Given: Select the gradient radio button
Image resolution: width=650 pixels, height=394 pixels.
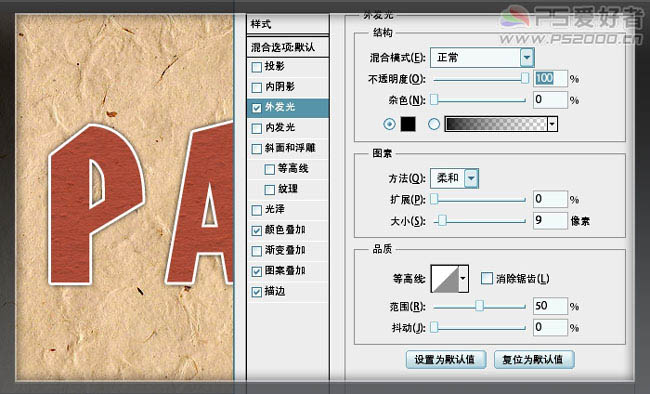Looking at the screenshot, I should 434,124.
